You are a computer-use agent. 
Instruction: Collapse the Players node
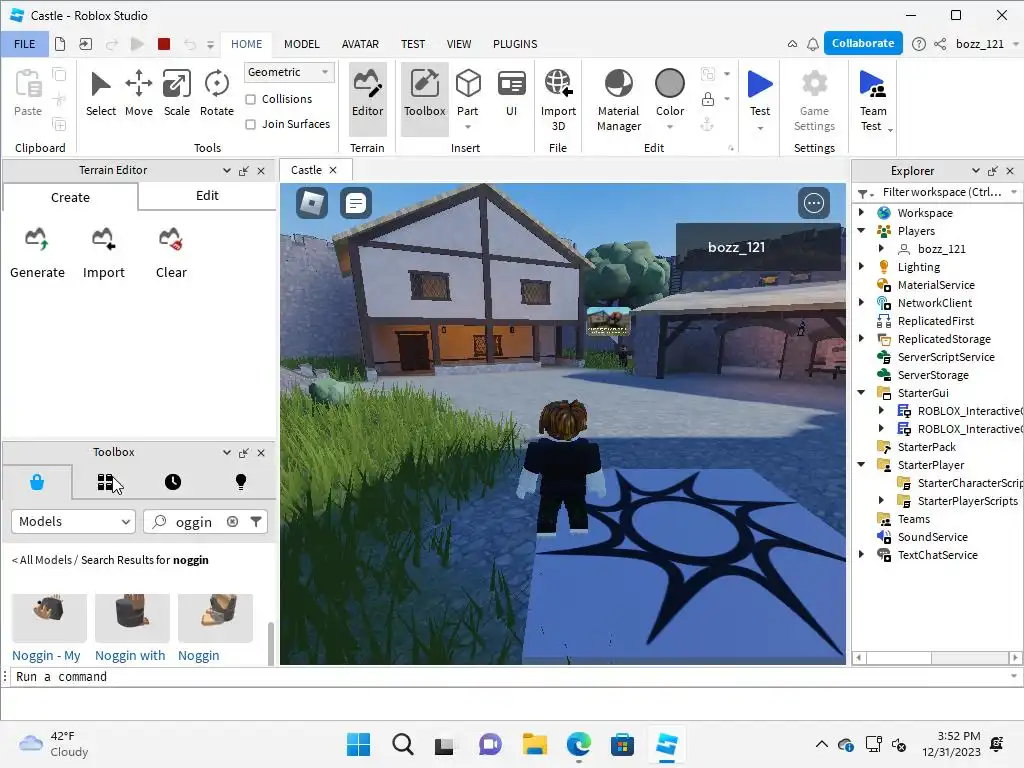861,231
